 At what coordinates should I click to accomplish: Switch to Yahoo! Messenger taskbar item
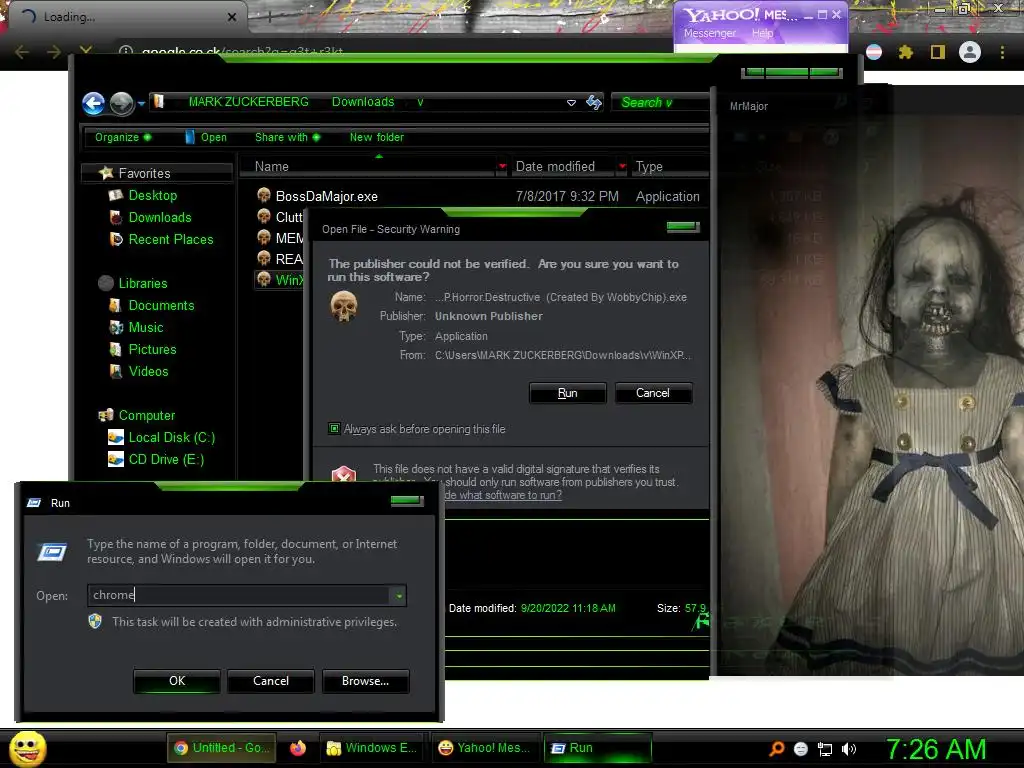[x=484, y=748]
